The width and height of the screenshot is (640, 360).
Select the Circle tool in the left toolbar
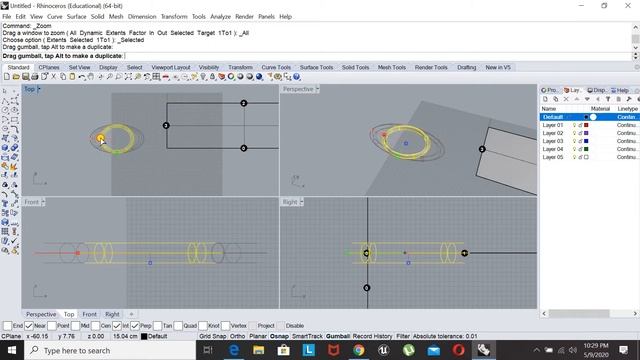[5, 110]
